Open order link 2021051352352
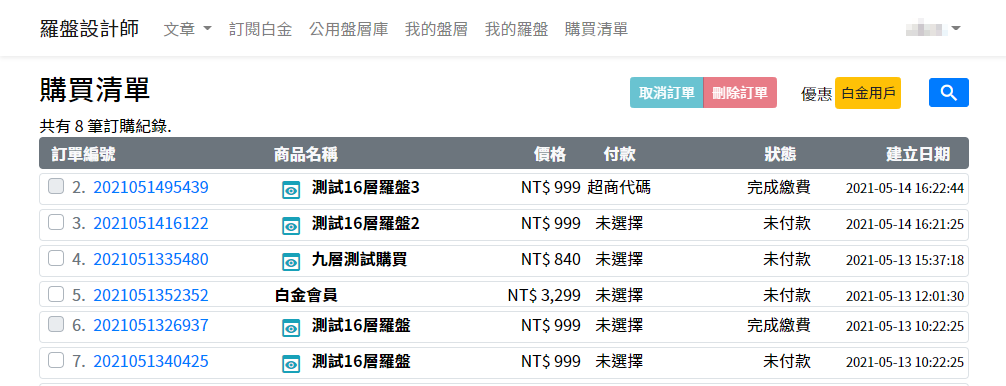The height and width of the screenshot is (386, 1006). tap(151, 295)
